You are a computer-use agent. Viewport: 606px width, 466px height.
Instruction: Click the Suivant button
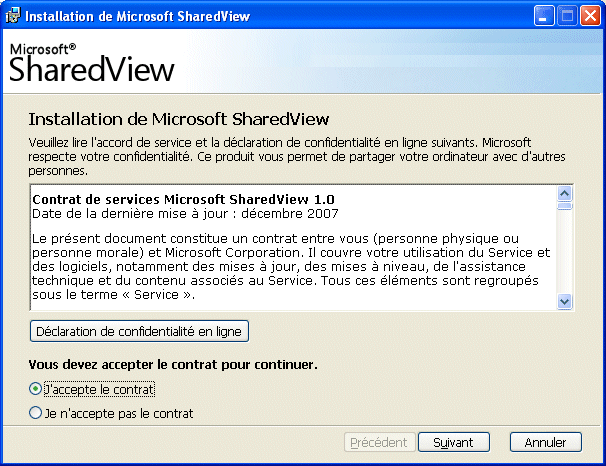click(454, 442)
